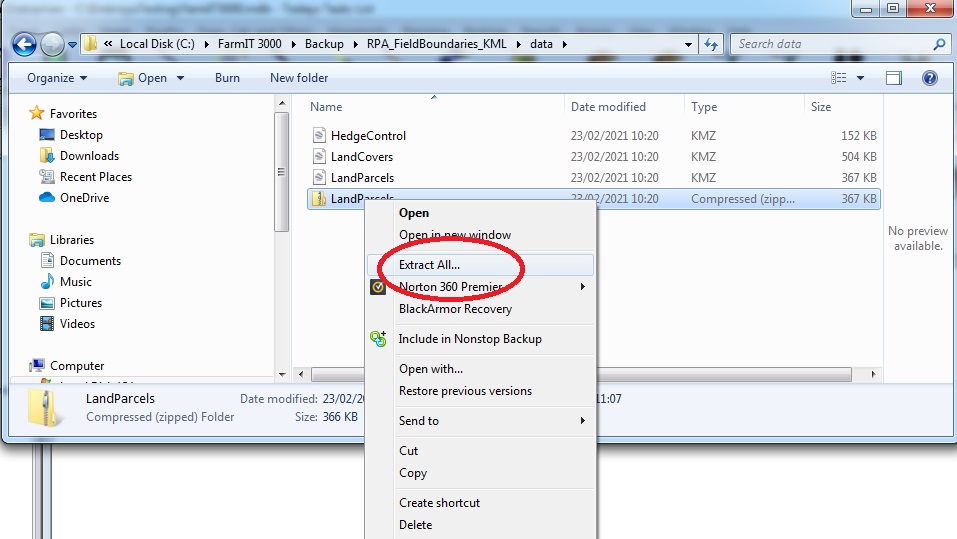Click FarmIT 3000 in the address breadcrumb
957x539 pixels.
(x=250, y=44)
